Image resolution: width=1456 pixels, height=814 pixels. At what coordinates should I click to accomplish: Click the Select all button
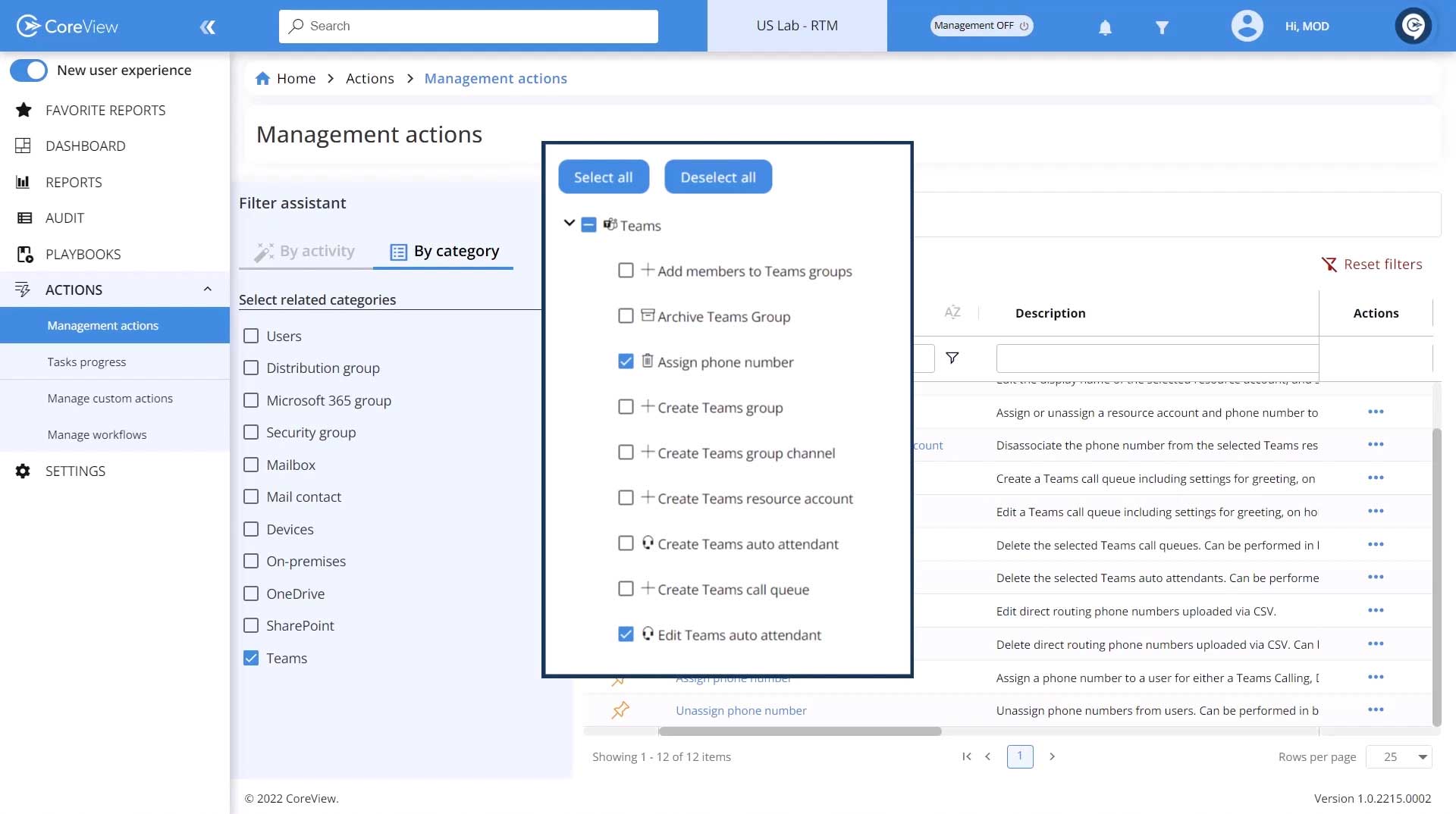tap(603, 176)
